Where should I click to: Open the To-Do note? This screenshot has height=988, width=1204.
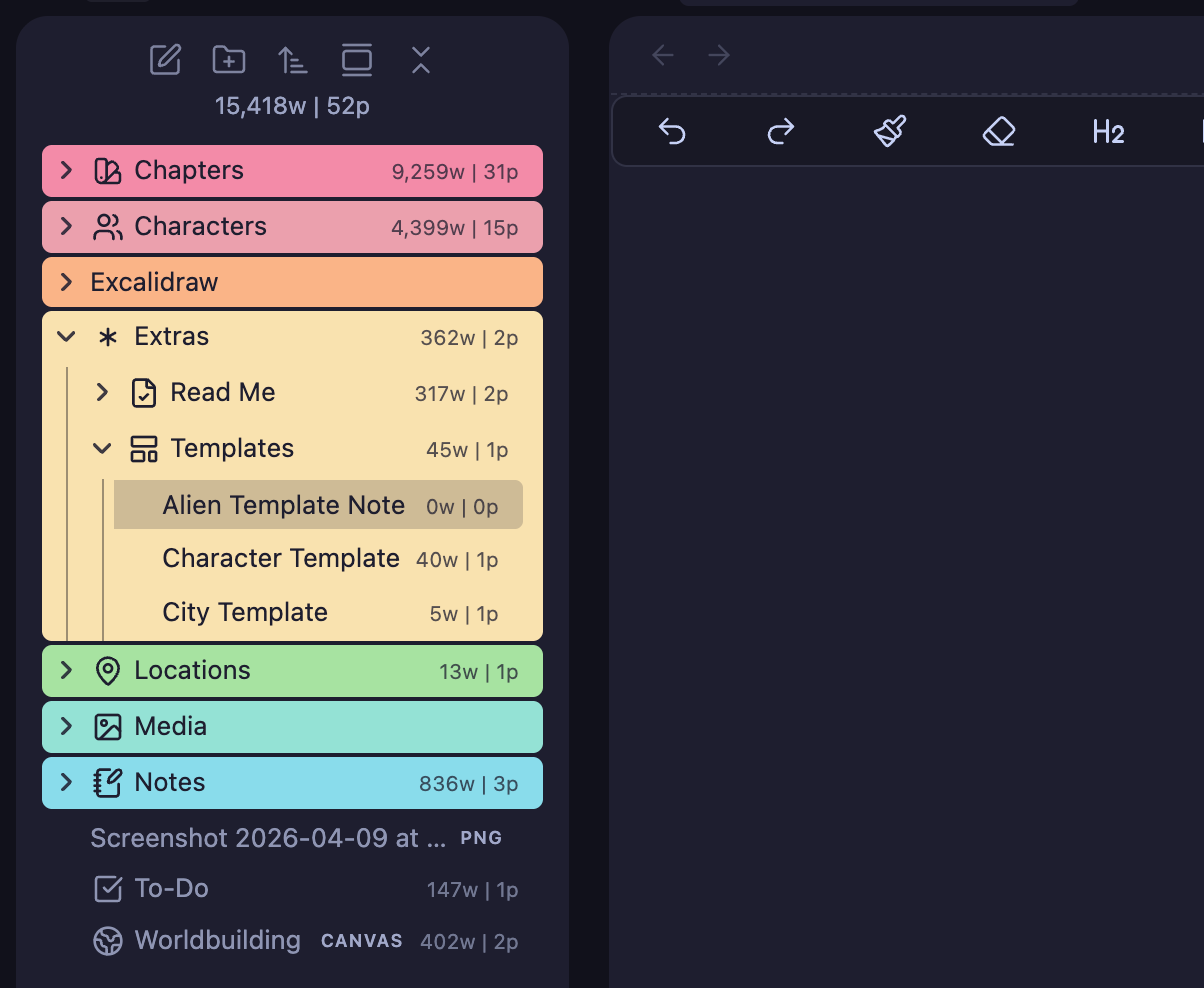(172, 888)
